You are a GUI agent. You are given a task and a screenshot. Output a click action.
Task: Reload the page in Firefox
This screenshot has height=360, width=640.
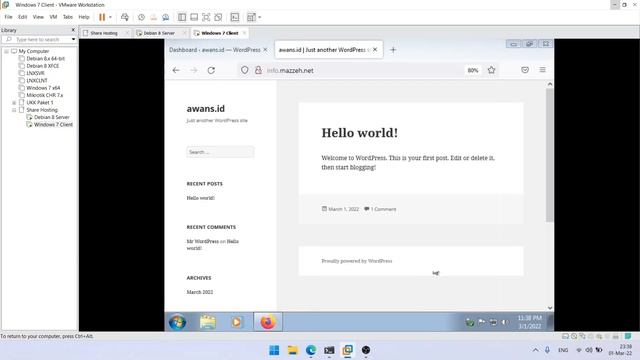211,70
